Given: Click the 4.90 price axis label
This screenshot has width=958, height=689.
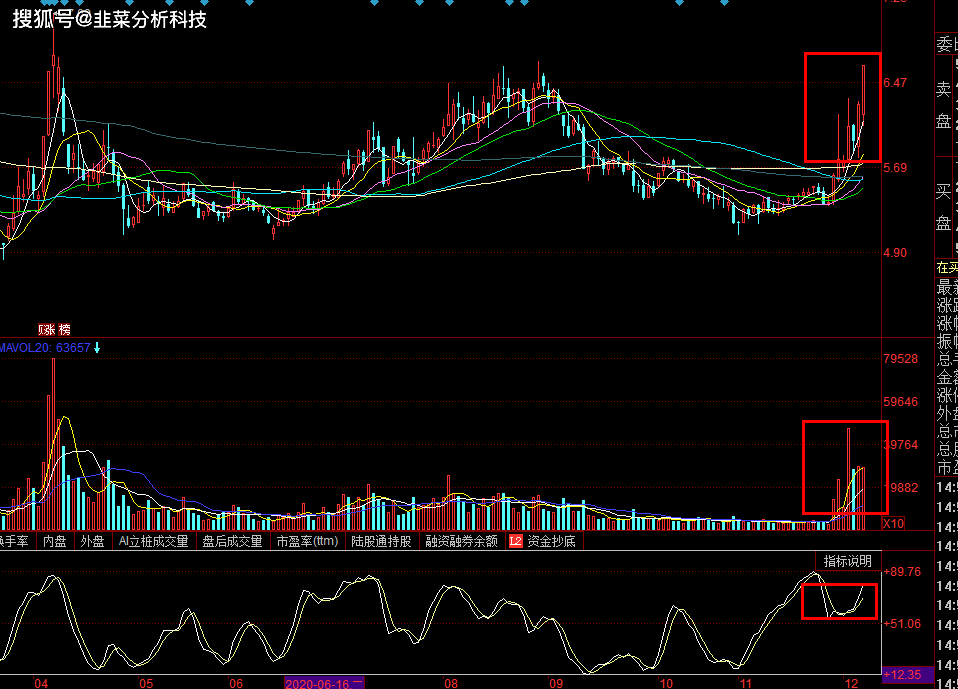Looking at the screenshot, I should 895,252.
